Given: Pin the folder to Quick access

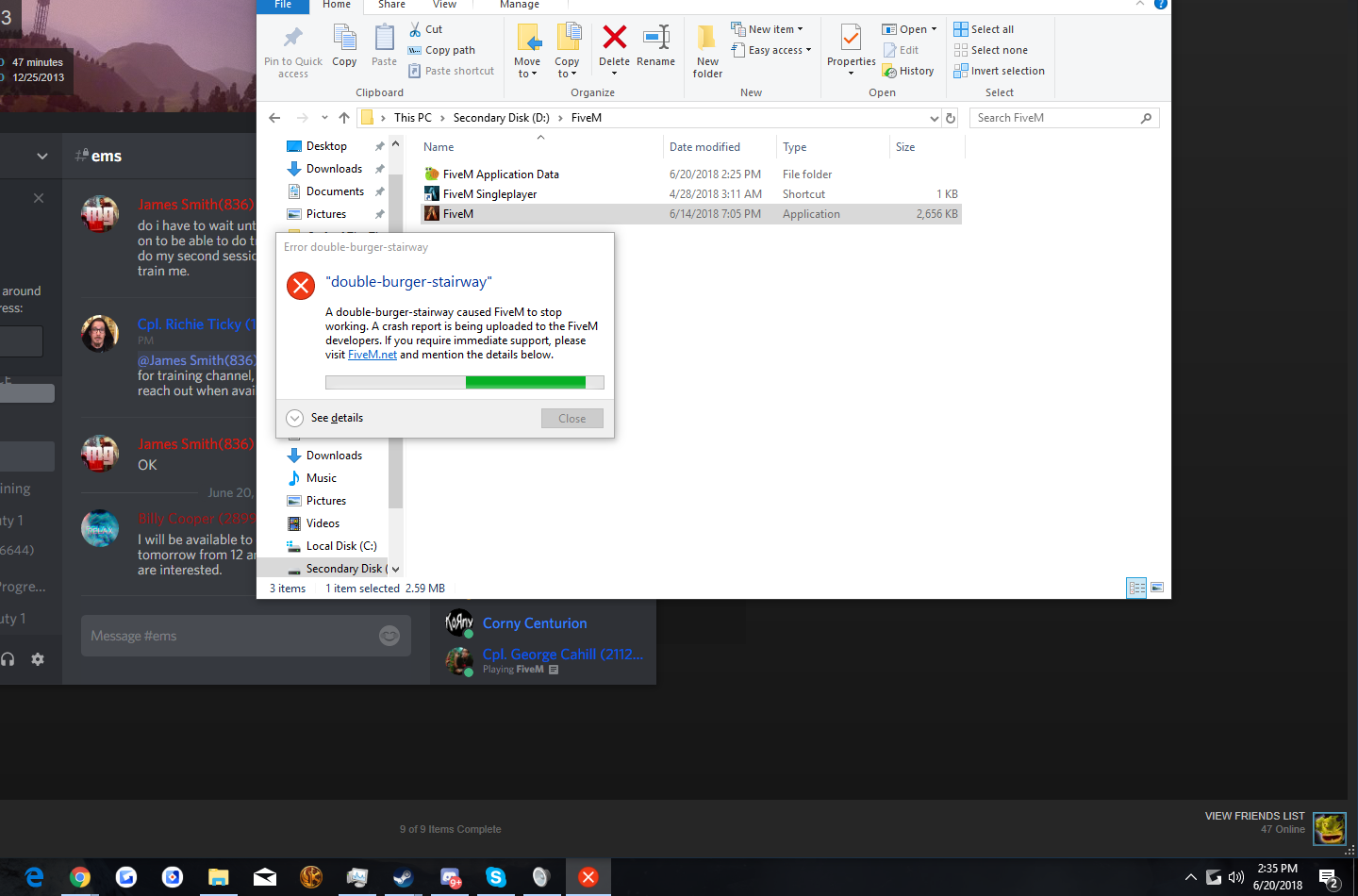Looking at the screenshot, I should point(293,52).
